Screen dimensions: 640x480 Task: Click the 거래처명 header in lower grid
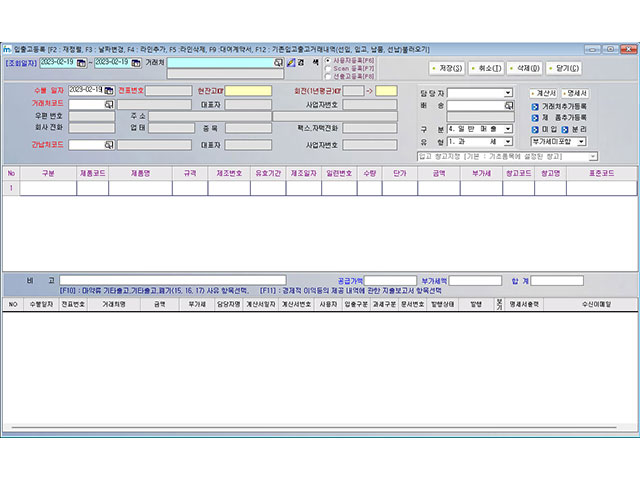click(114, 304)
